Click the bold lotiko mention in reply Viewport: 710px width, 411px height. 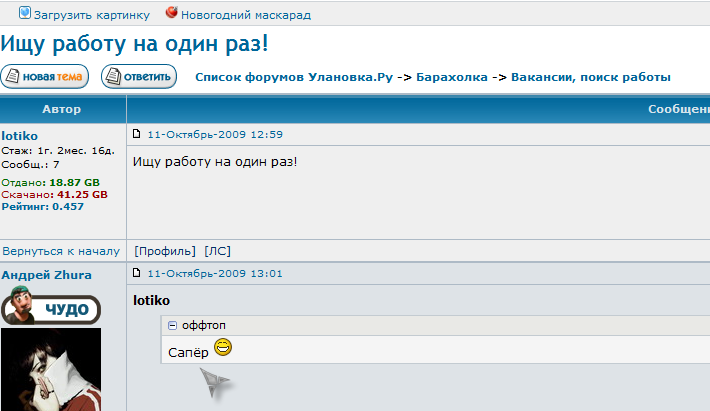[151, 301]
